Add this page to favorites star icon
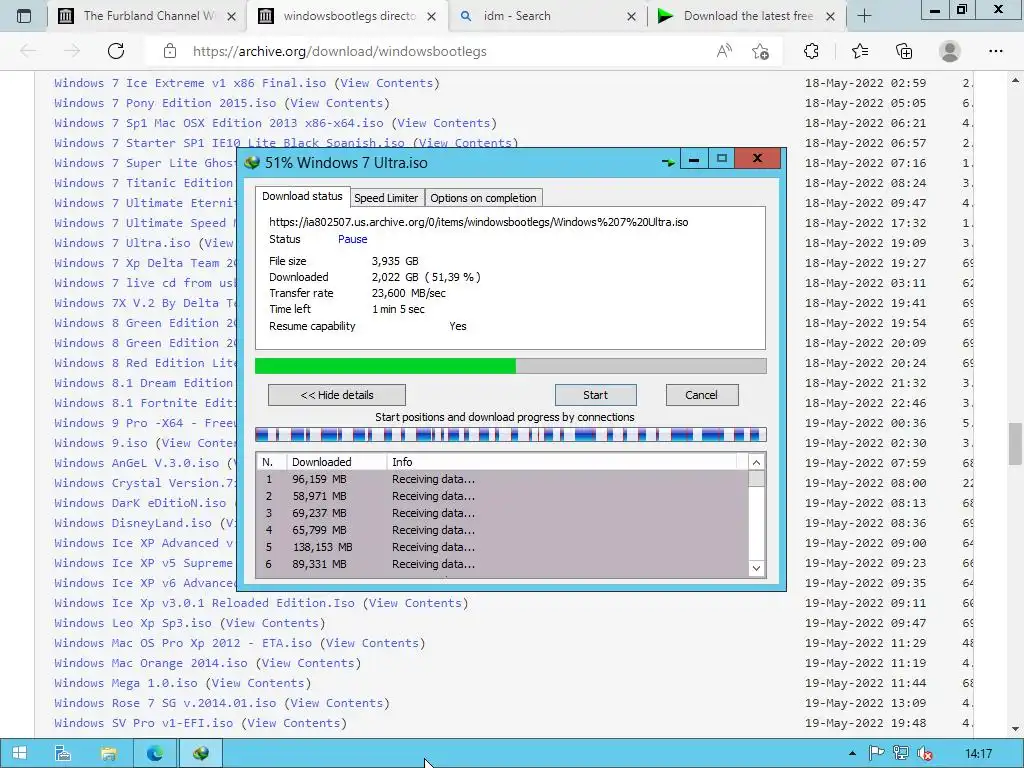 pyautogui.click(x=760, y=51)
